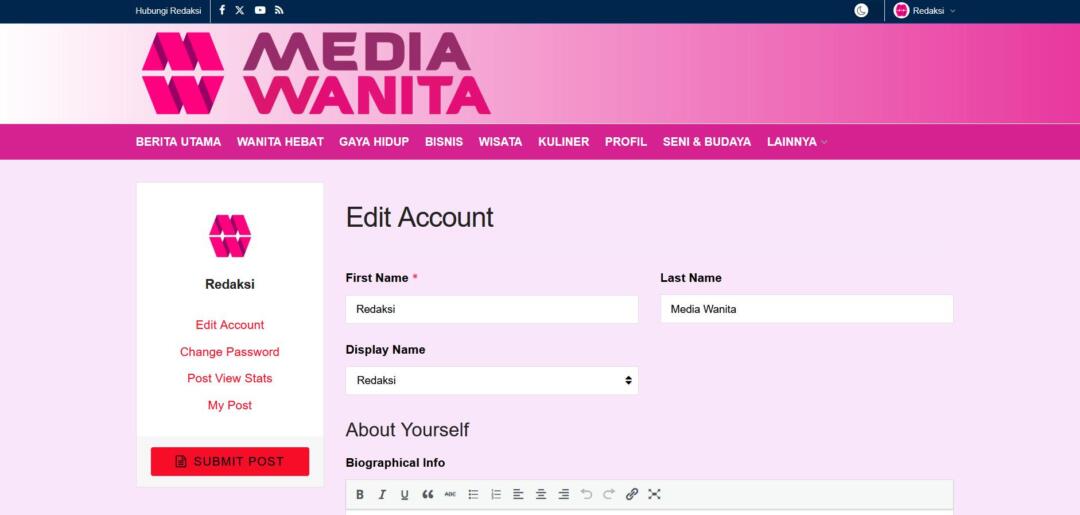The width and height of the screenshot is (1080, 515).
Task: Focus the First Name input field
Action: click(x=492, y=309)
